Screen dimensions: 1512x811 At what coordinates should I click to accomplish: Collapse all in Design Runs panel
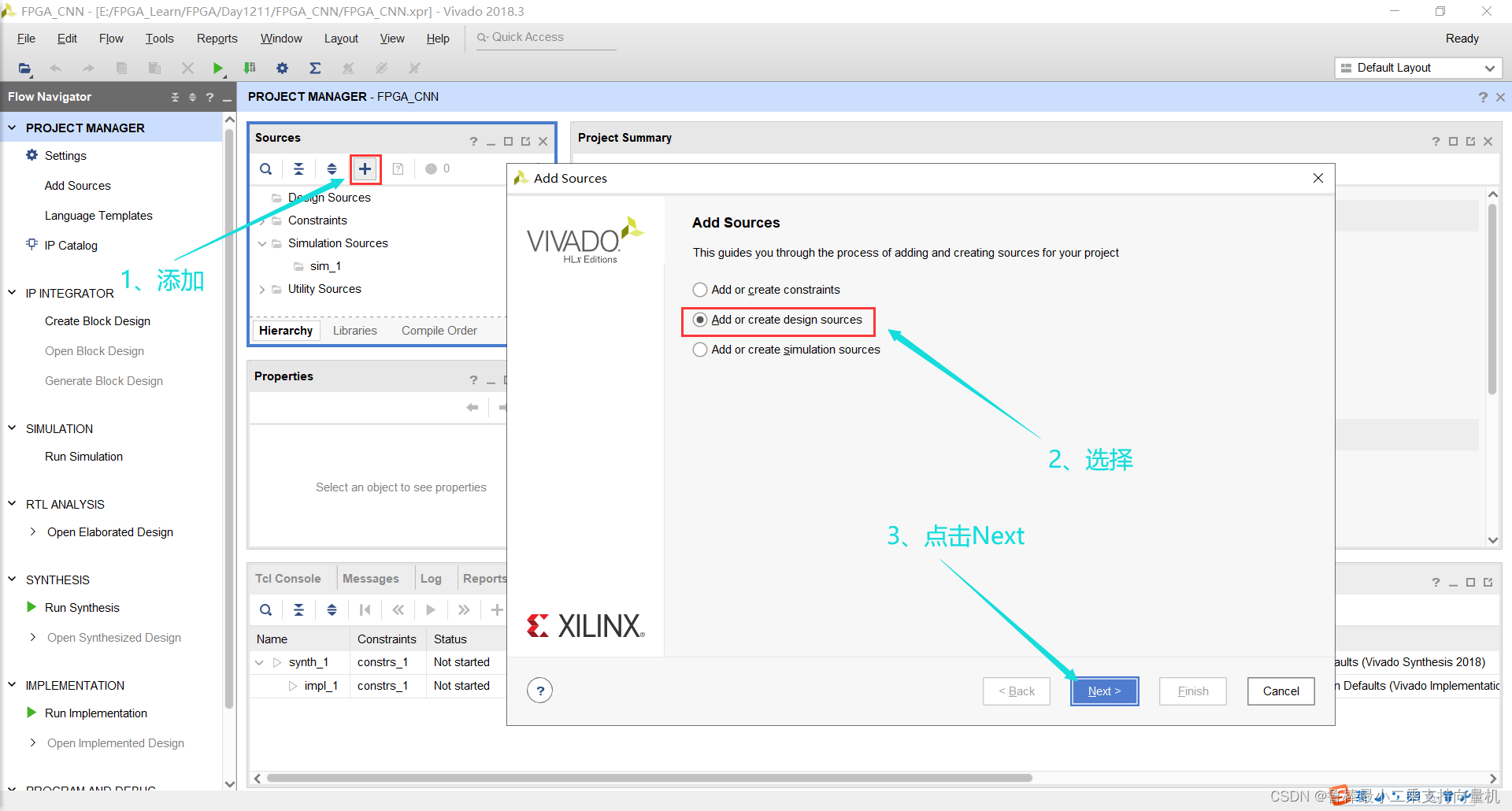point(299,609)
